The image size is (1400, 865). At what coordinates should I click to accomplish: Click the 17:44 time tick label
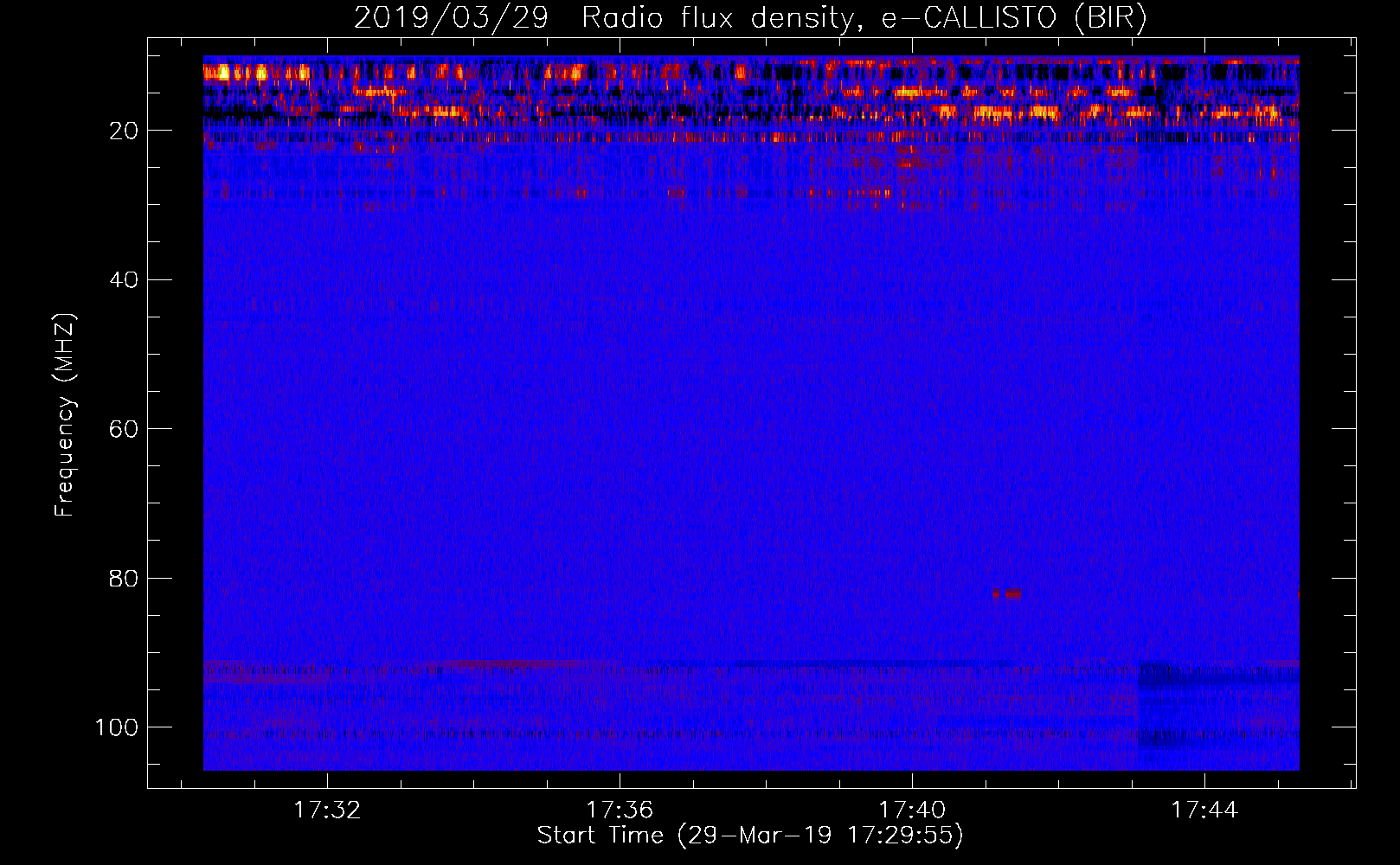(x=1204, y=811)
